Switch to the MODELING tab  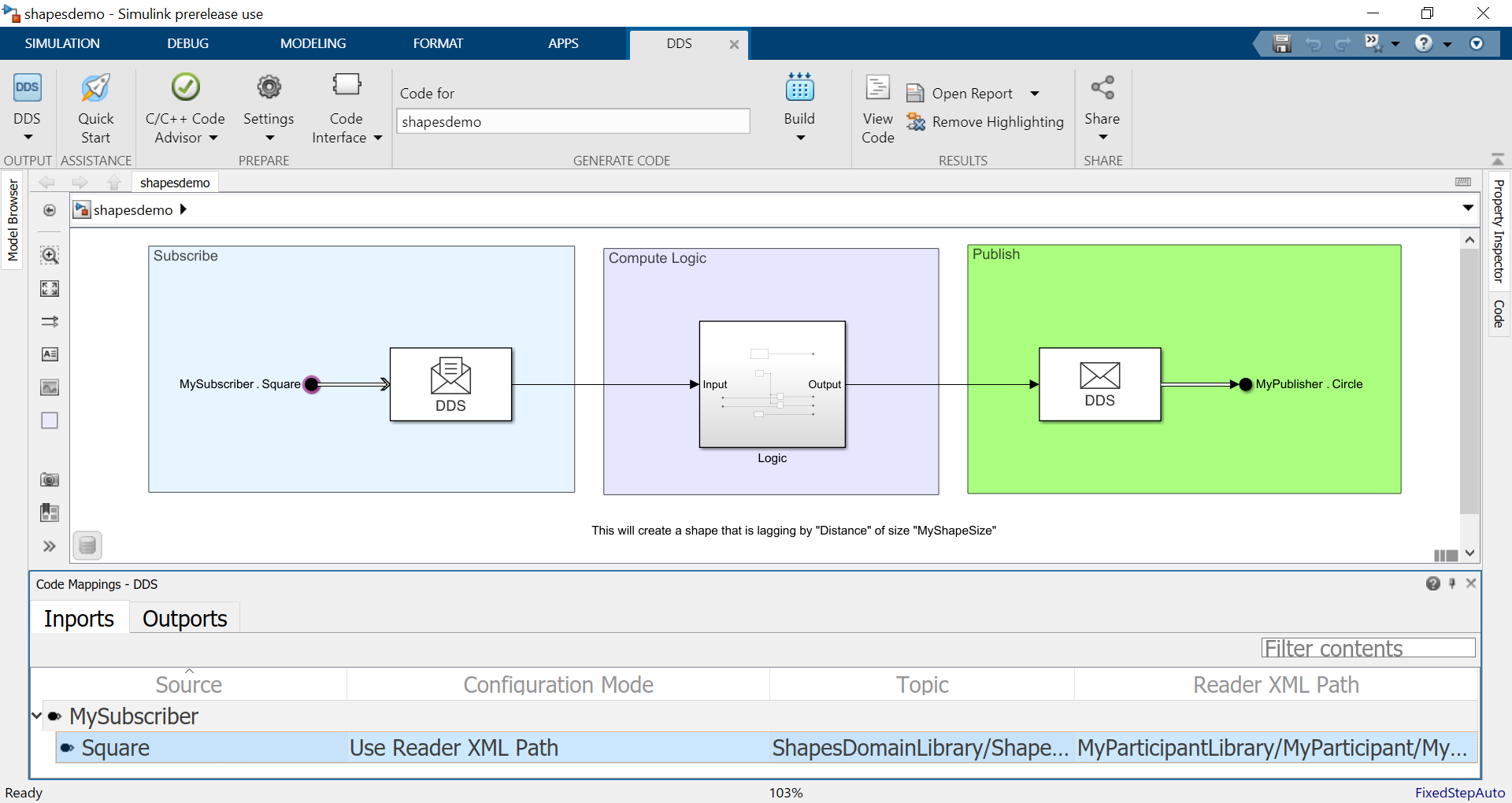[313, 43]
